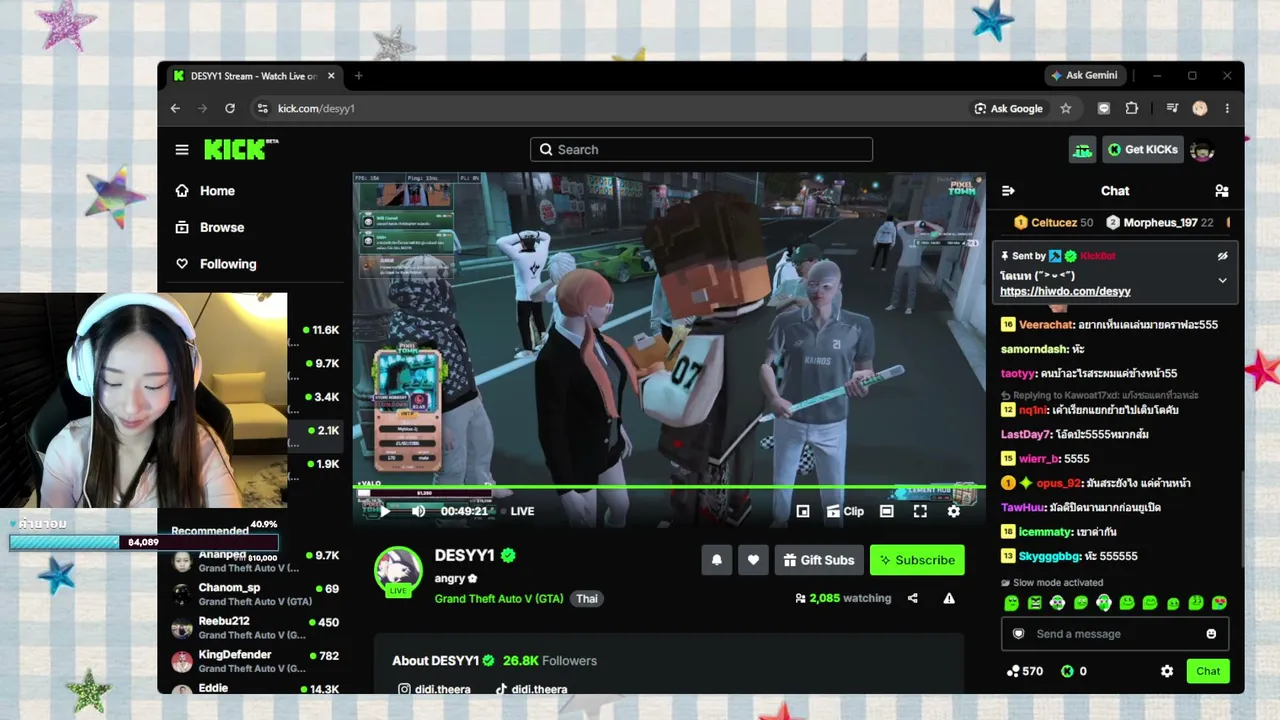This screenshot has height=720, width=1280.
Task: Click the Thai language tag
Action: click(x=587, y=598)
